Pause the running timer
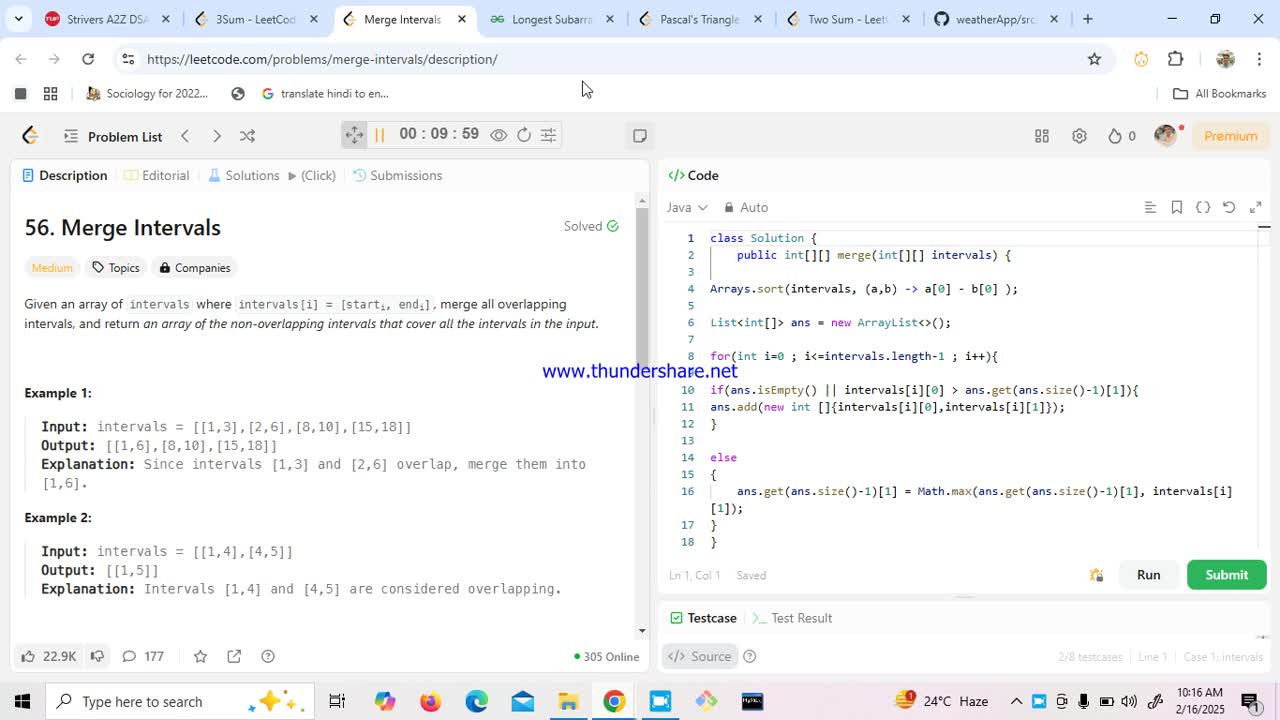1280x720 pixels. pos(379,135)
